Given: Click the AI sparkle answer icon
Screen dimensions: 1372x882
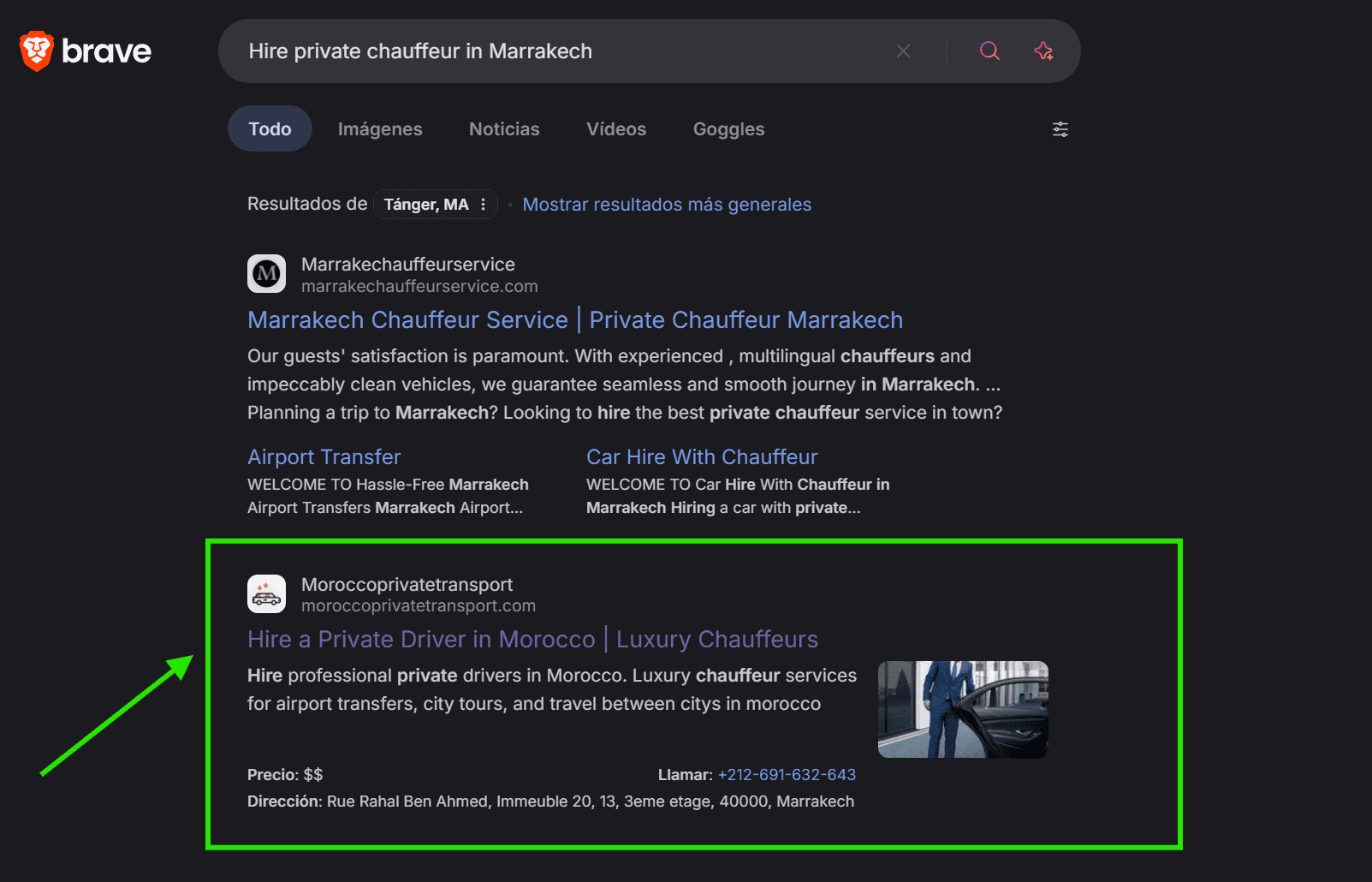Looking at the screenshot, I should point(1043,51).
